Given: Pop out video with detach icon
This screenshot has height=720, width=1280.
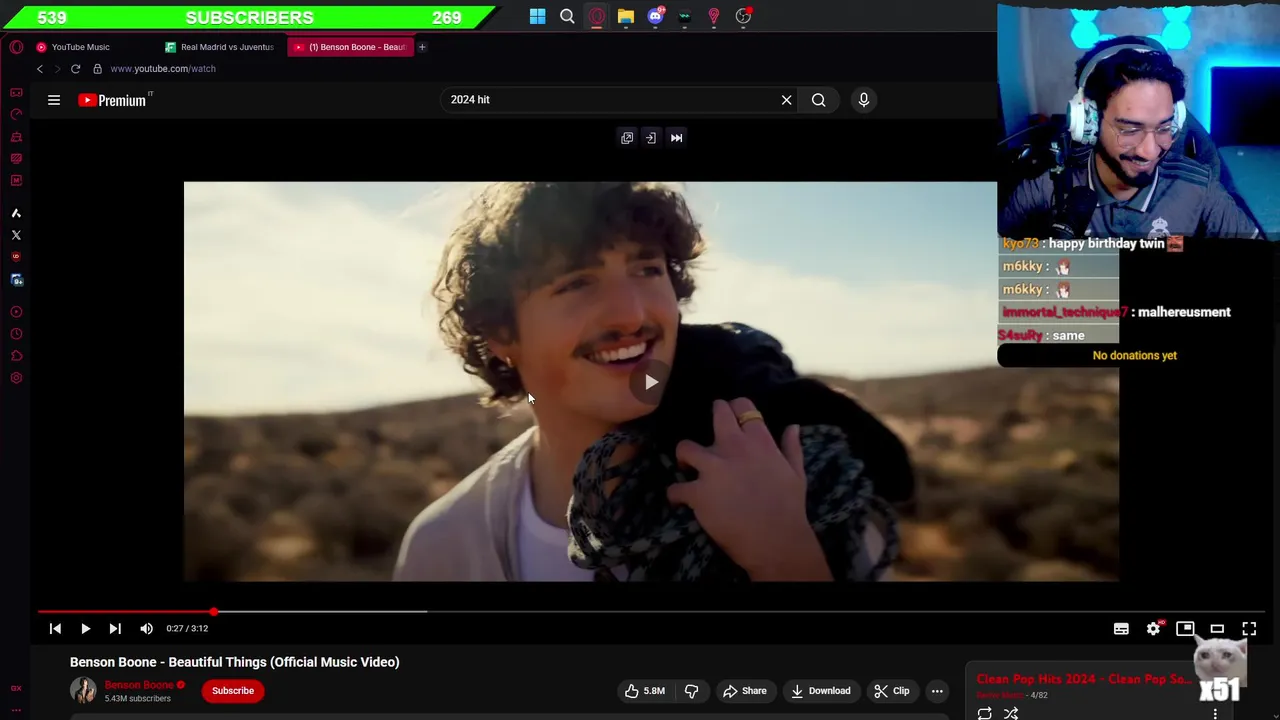Looking at the screenshot, I should pos(627,138).
